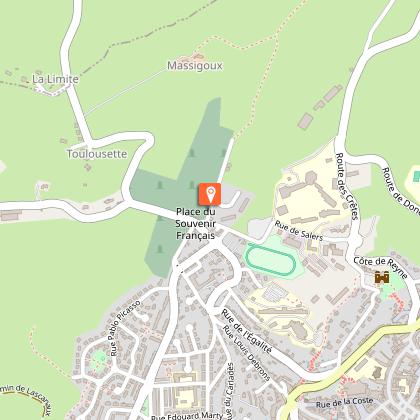Click the teal building at right edge
420x420 pixels.
pos(417,176)
